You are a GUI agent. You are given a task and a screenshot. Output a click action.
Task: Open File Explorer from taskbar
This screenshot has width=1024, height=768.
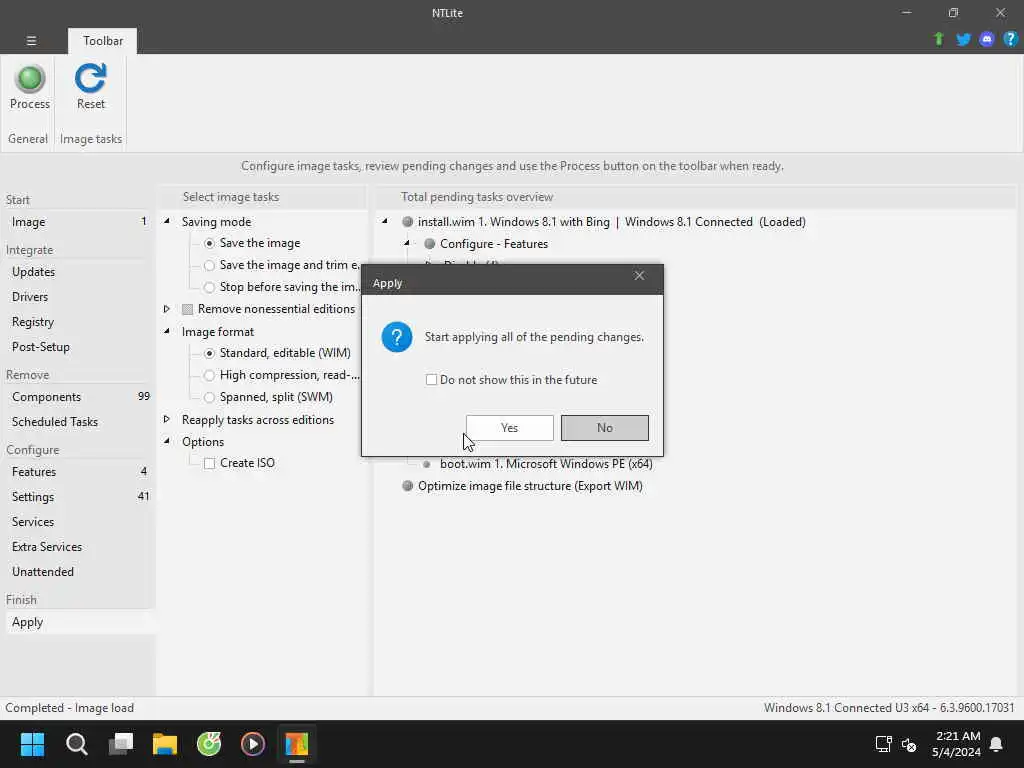pos(165,744)
